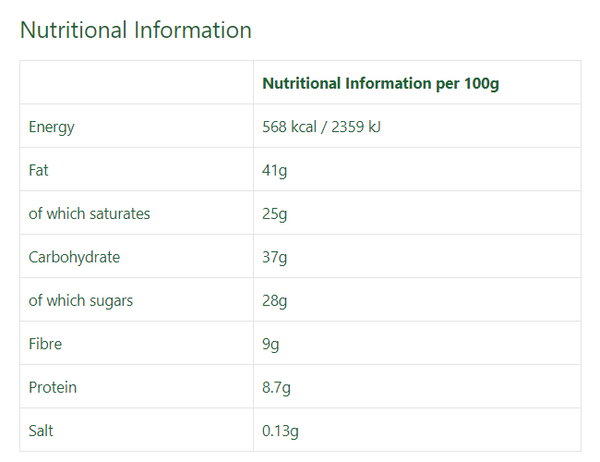Click the of which sugars label

(x=81, y=301)
